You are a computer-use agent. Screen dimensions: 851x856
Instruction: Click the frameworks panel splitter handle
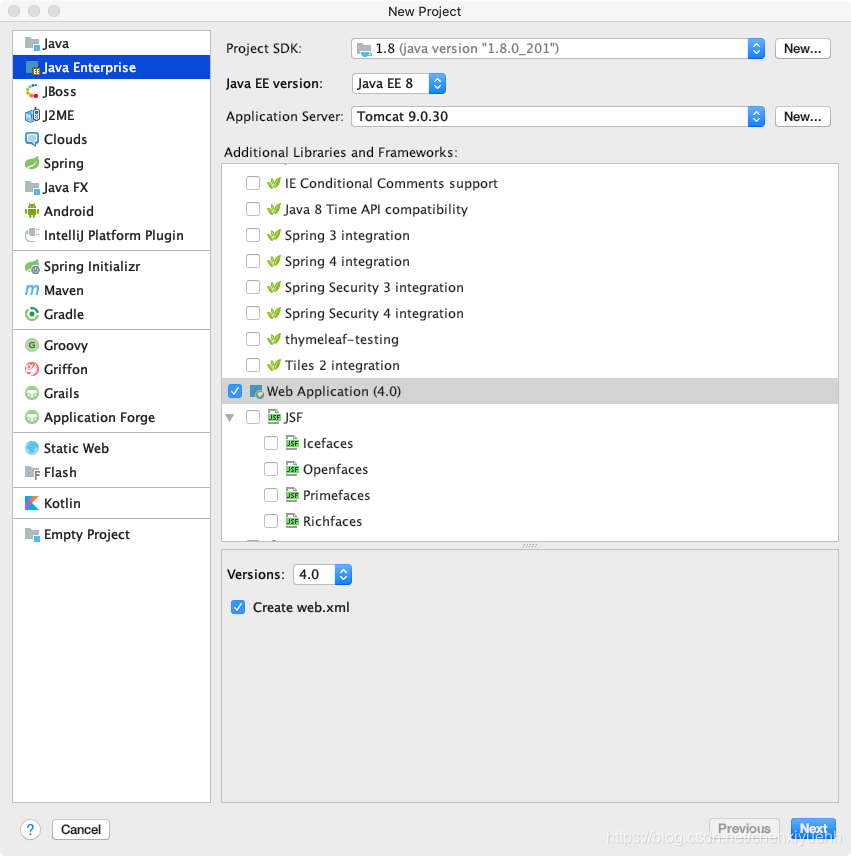[529, 545]
